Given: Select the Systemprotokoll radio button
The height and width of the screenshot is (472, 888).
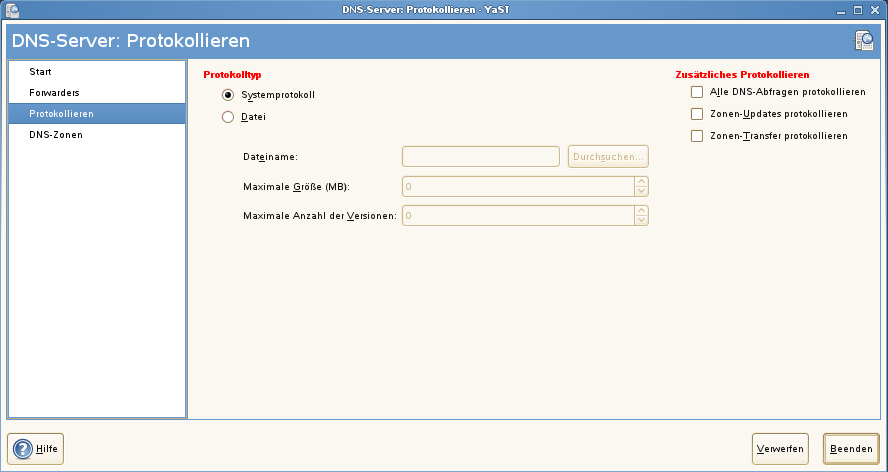Looking at the screenshot, I should coord(228,95).
